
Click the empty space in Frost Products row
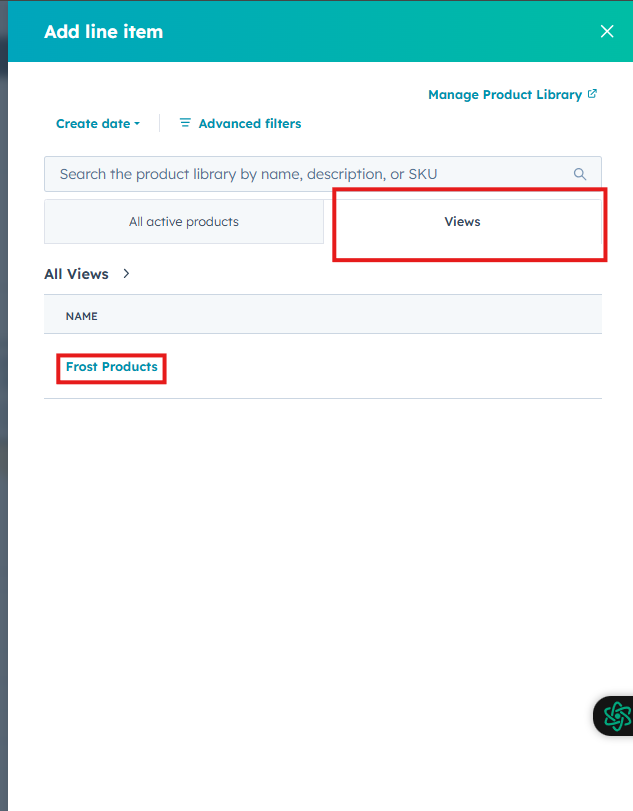[x=400, y=367]
